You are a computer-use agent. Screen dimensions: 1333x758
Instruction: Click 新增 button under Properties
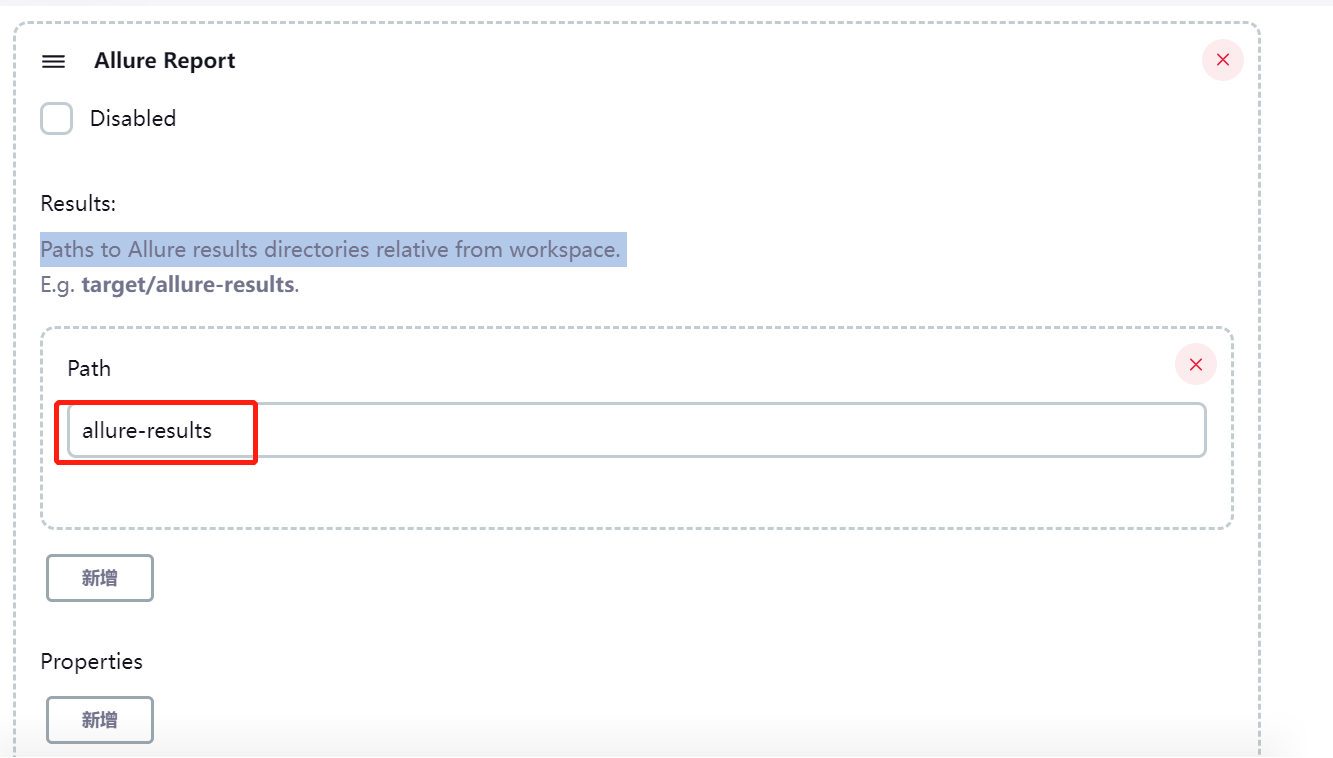pyautogui.click(x=100, y=720)
